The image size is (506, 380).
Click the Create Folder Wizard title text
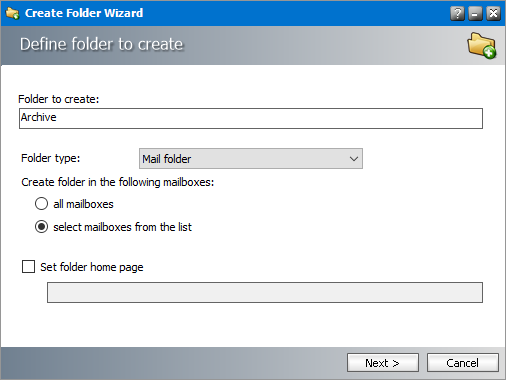84,13
